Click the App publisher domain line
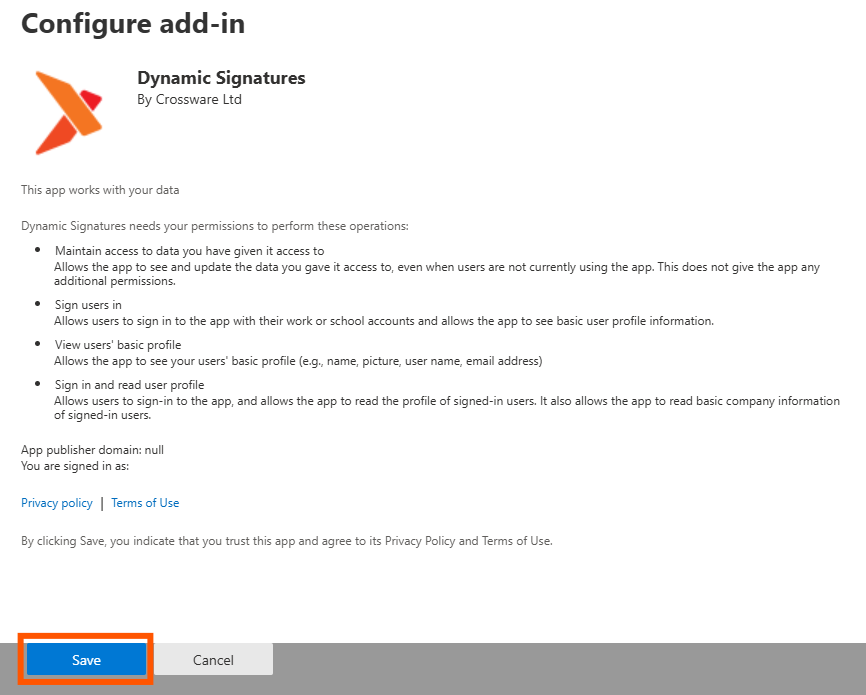Viewport: 866px width, 695px height. (x=92, y=450)
